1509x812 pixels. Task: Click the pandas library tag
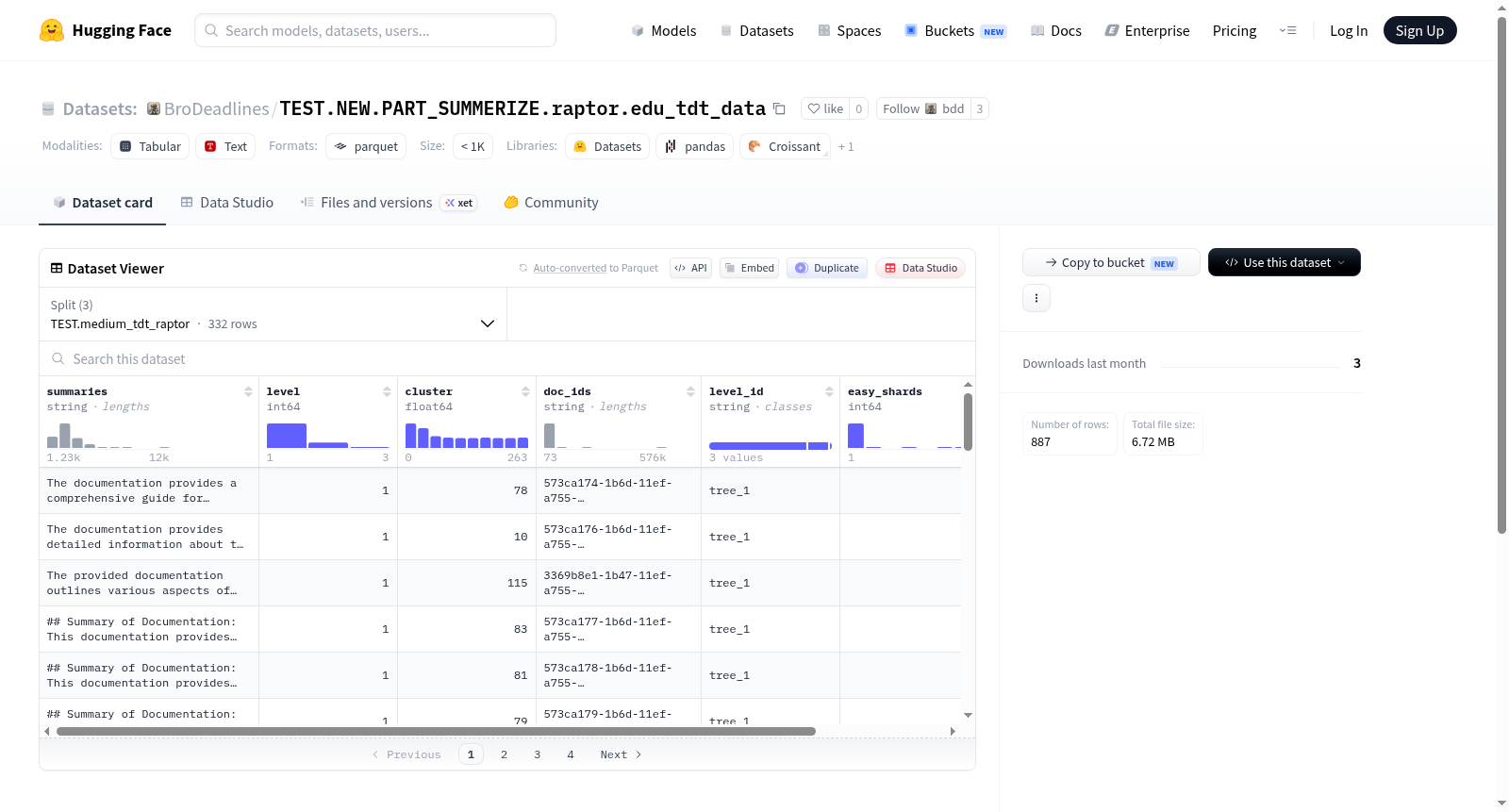click(x=695, y=146)
